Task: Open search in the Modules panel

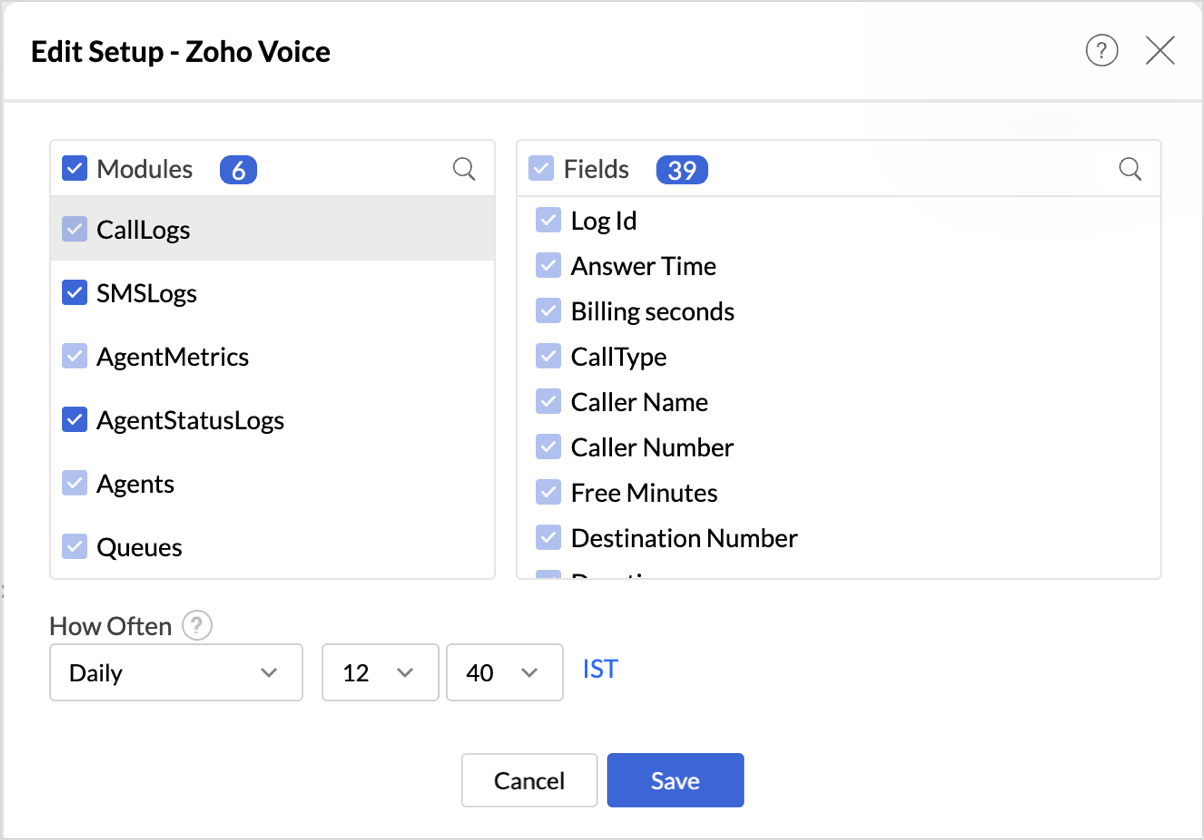Action: 464,169
